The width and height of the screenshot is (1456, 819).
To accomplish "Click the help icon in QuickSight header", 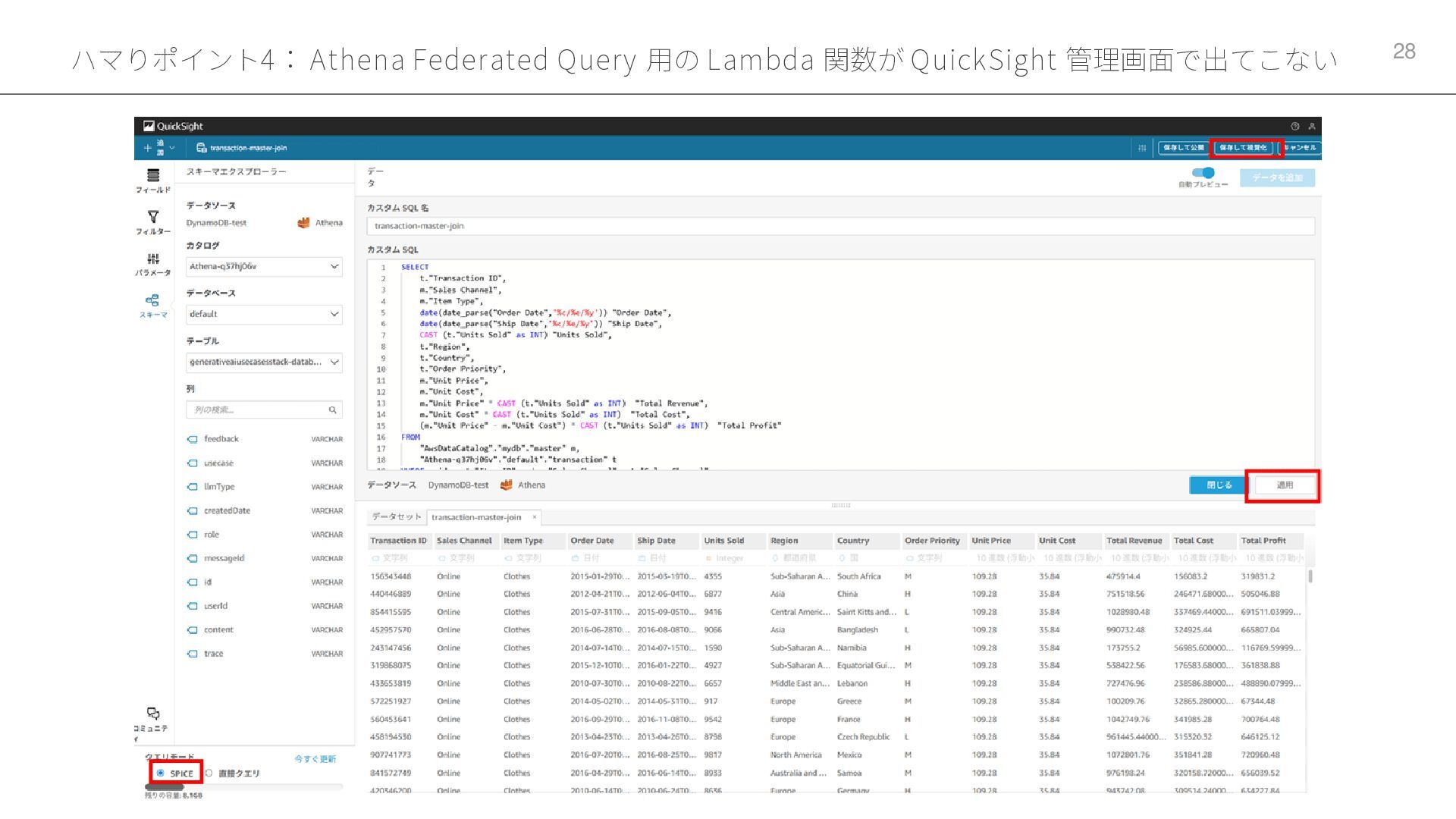I will pos(1295,127).
